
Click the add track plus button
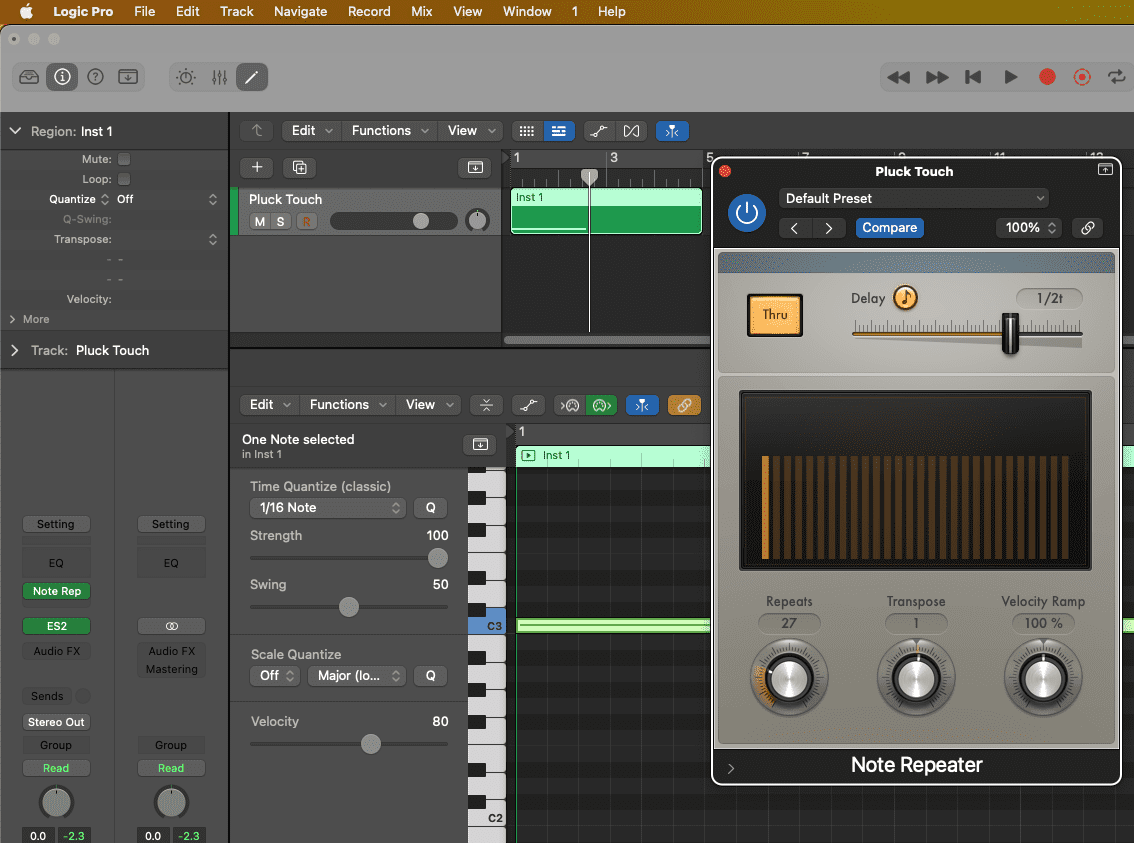(x=257, y=168)
